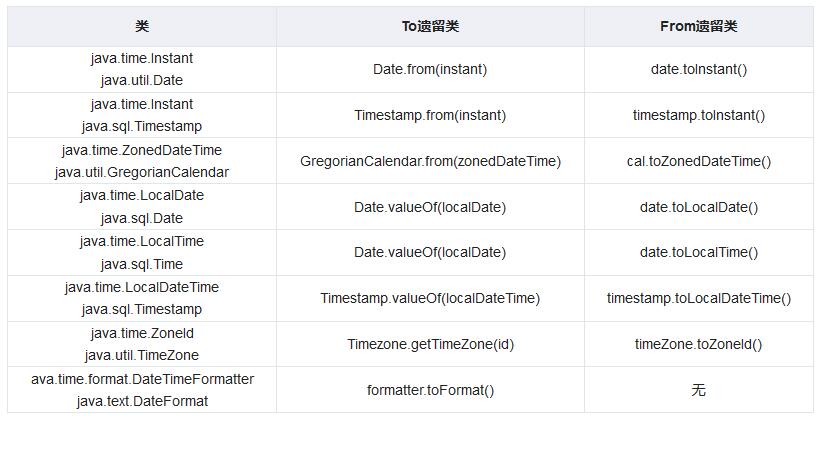Screen dimensions: 829x460
Task: Click the "To遗留类" column header
Action: [430, 26]
